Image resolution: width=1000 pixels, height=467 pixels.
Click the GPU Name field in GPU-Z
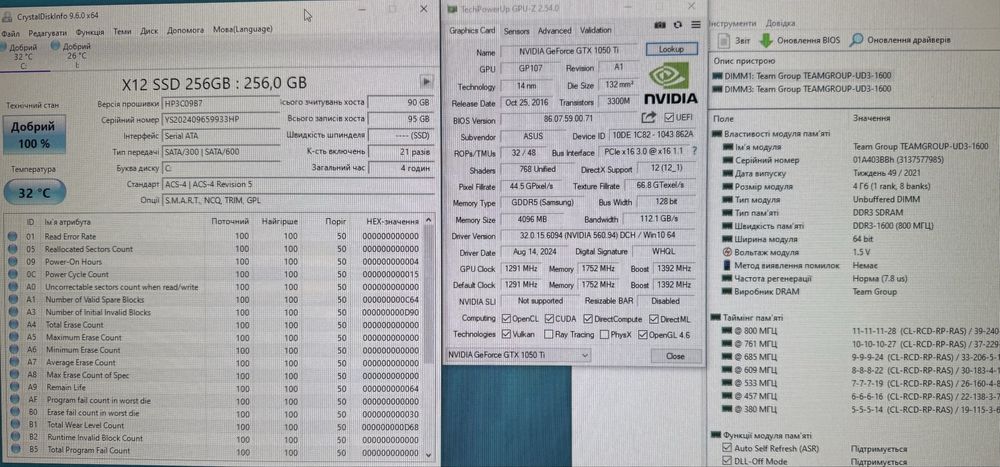coord(570,51)
